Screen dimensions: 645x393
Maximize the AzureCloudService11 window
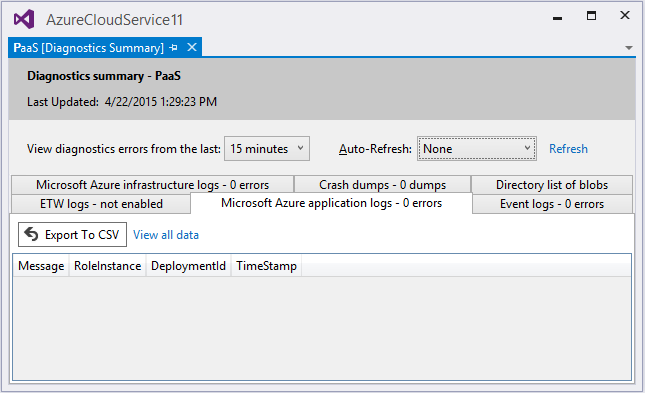[591, 16]
